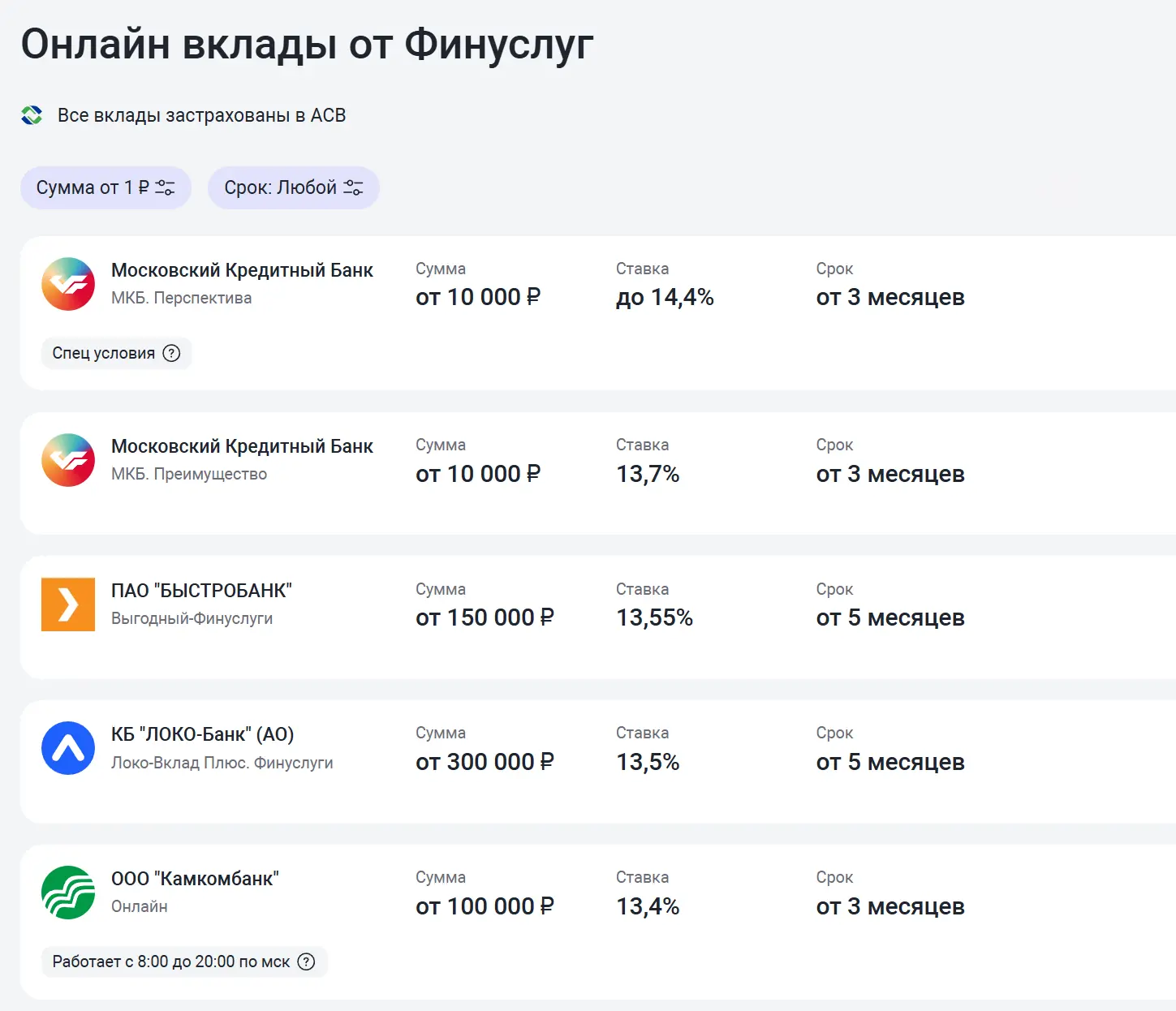This screenshot has height=1011, width=1176.
Task: Click 'Работает с 8:00 до 20:00 по мск' badge
Action: [x=184, y=962]
